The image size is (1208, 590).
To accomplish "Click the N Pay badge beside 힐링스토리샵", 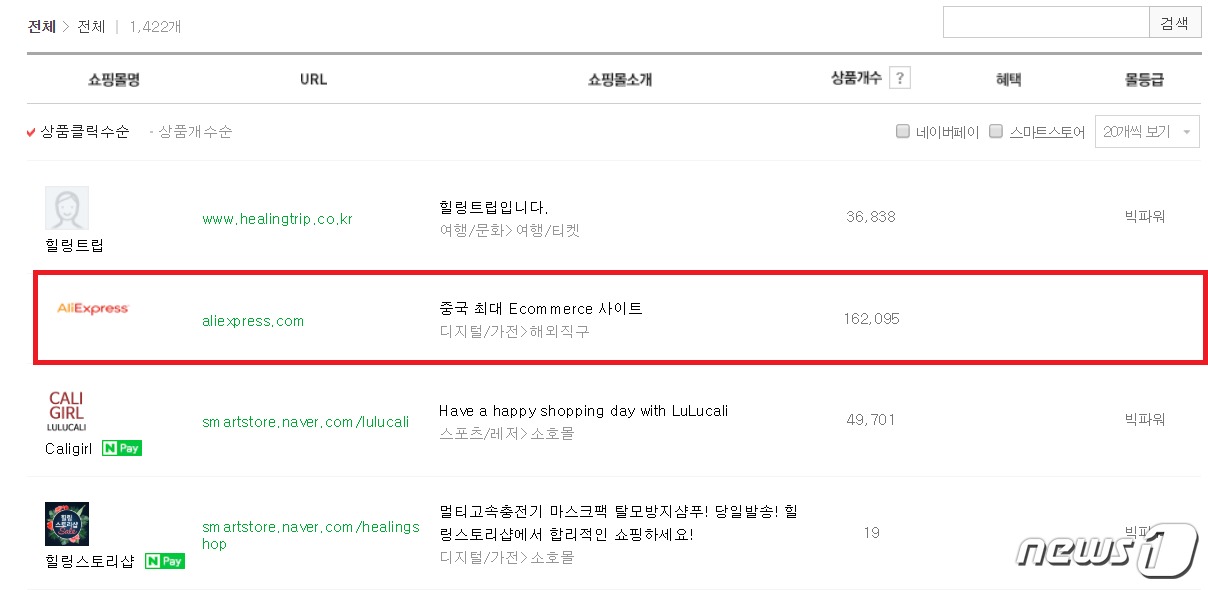I will coord(163,561).
